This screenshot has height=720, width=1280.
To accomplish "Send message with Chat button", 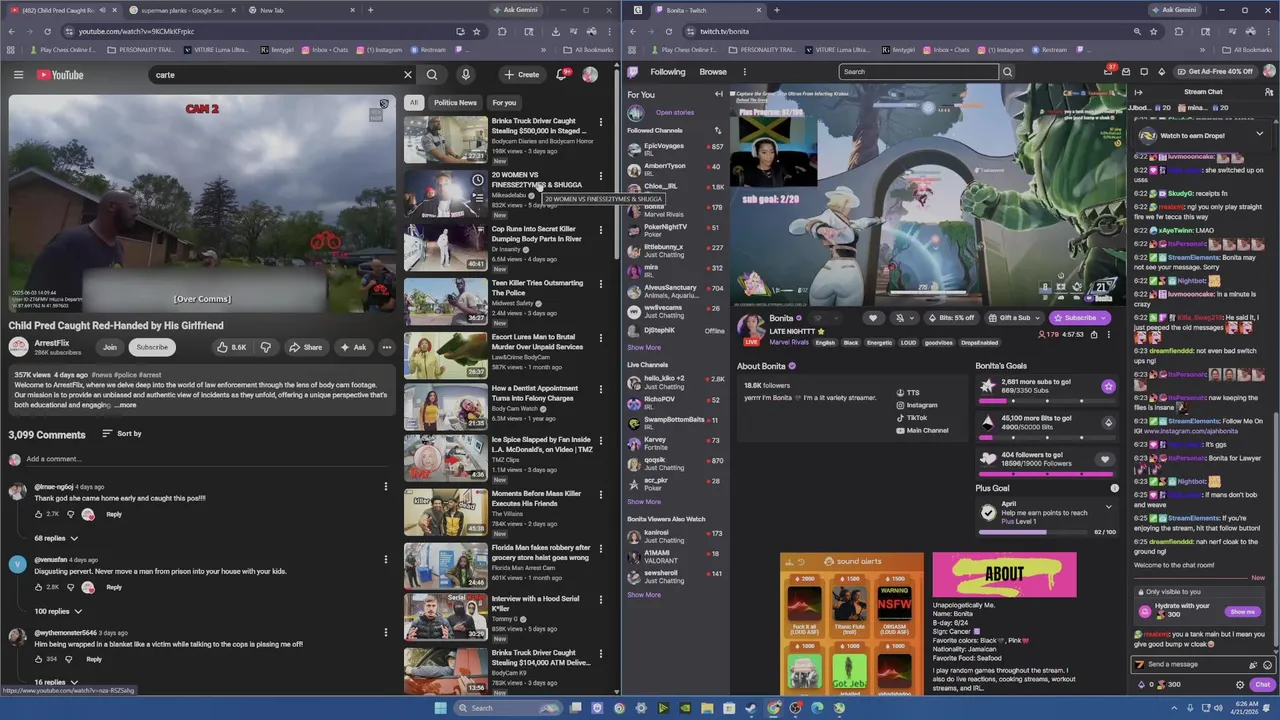I will [x=1263, y=685].
